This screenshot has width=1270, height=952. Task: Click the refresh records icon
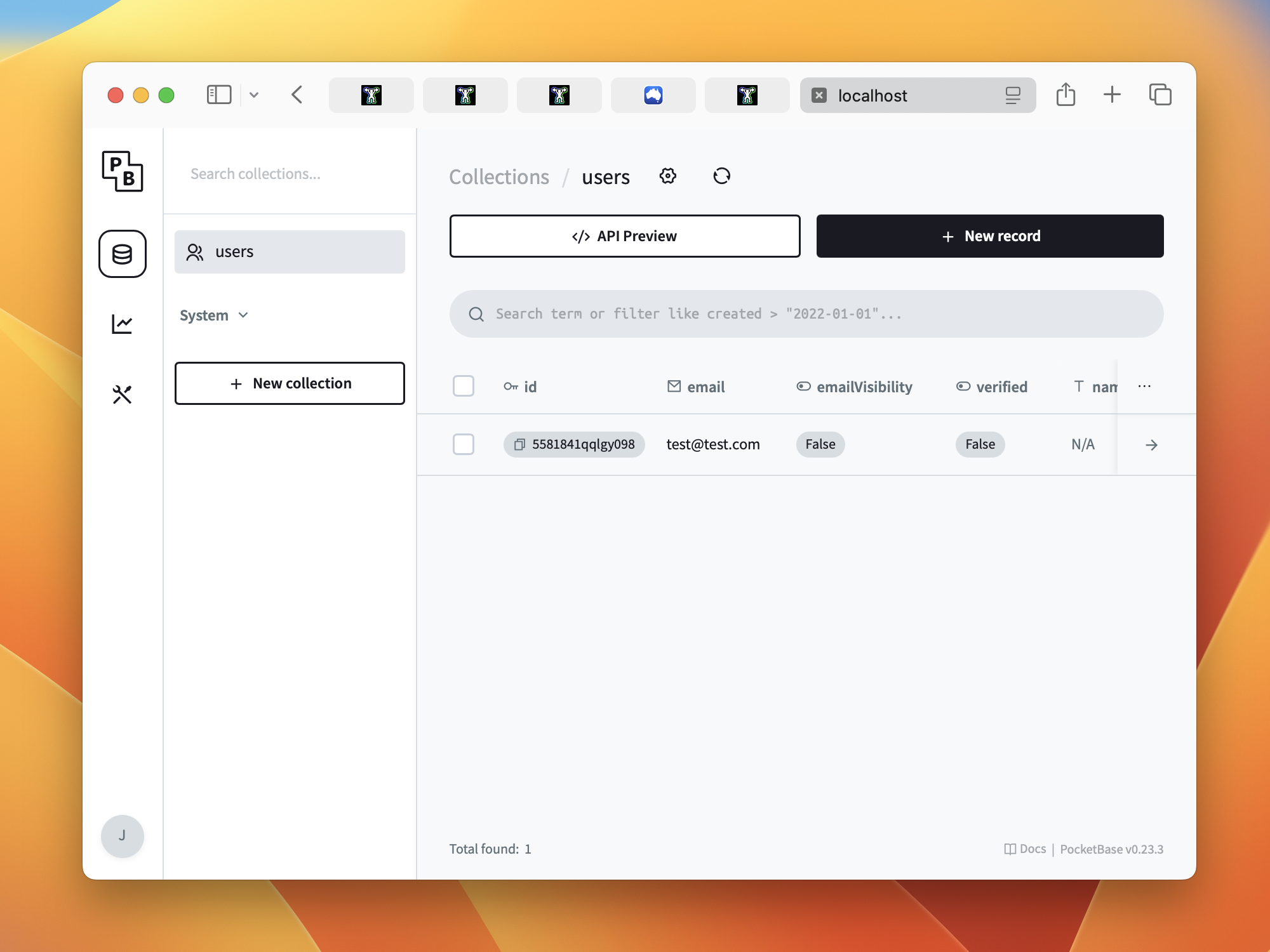pos(722,176)
